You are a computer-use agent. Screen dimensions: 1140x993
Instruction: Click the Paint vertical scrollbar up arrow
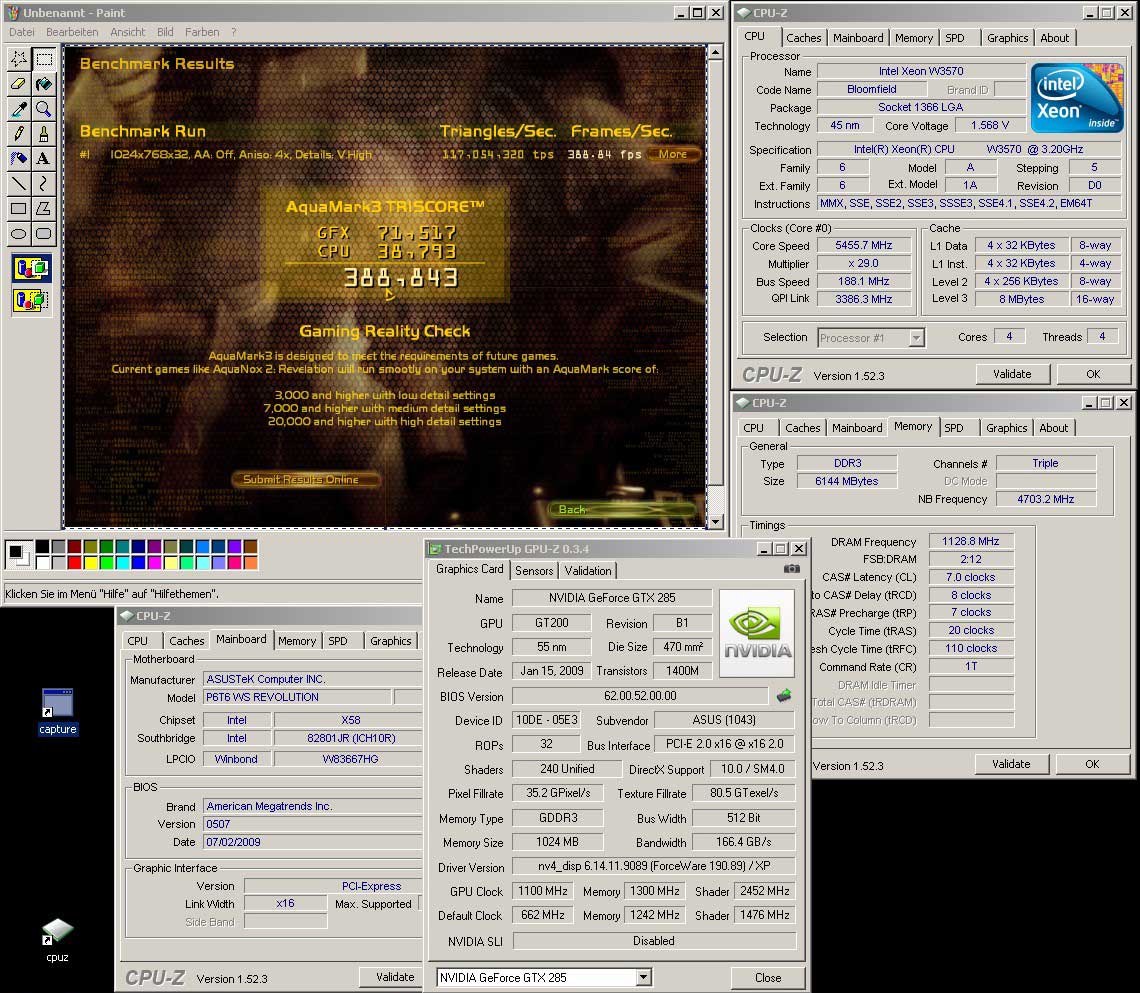tap(715, 52)
